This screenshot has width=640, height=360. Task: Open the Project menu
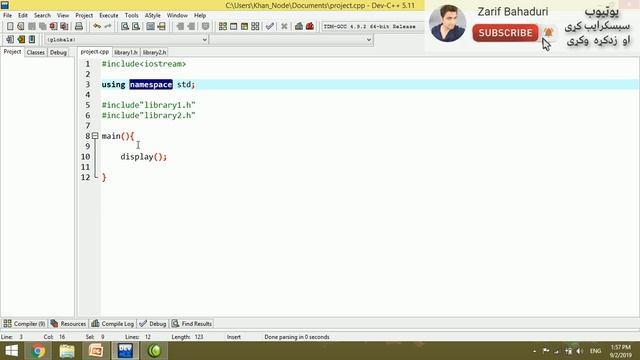84,15
